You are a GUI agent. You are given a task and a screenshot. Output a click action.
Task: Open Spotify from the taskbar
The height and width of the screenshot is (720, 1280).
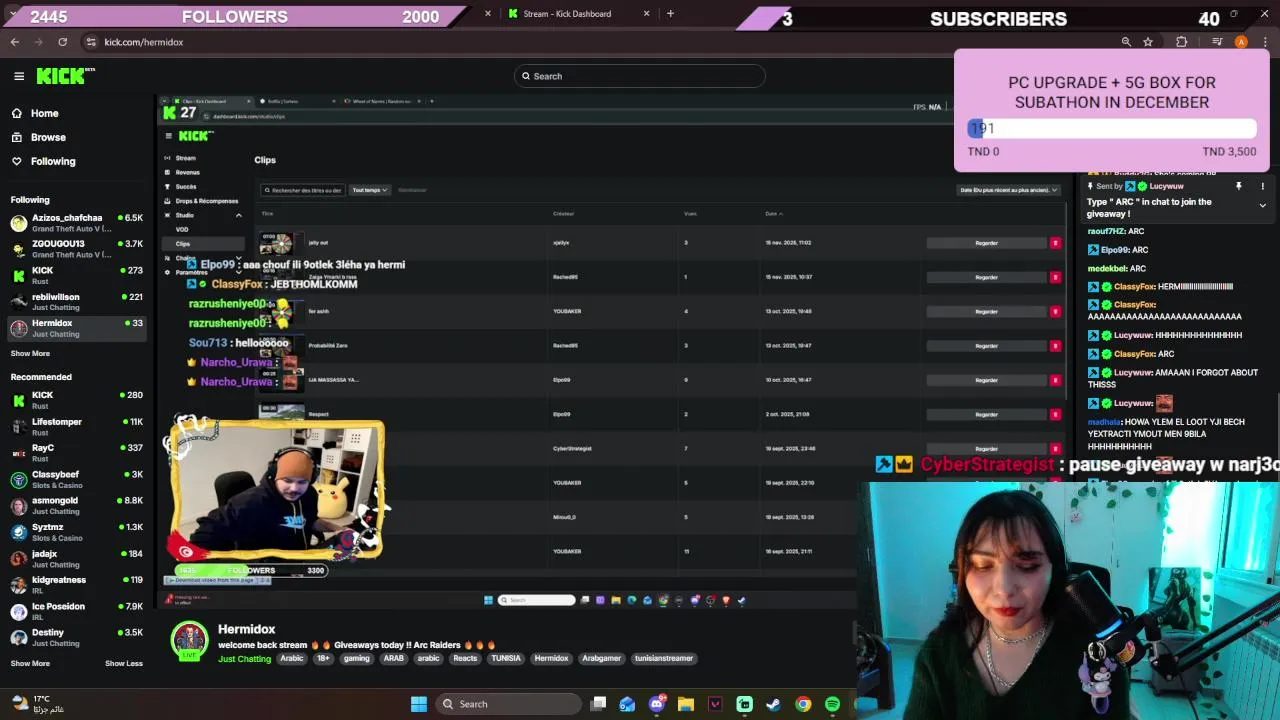tap(832, 704)
